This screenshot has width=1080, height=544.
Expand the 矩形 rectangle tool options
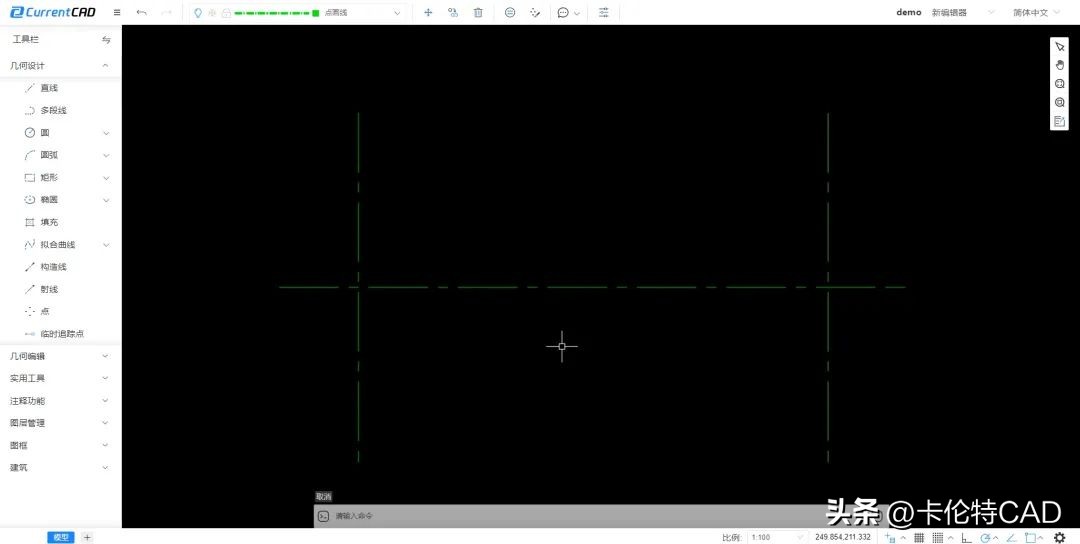(x=106, y=178)
